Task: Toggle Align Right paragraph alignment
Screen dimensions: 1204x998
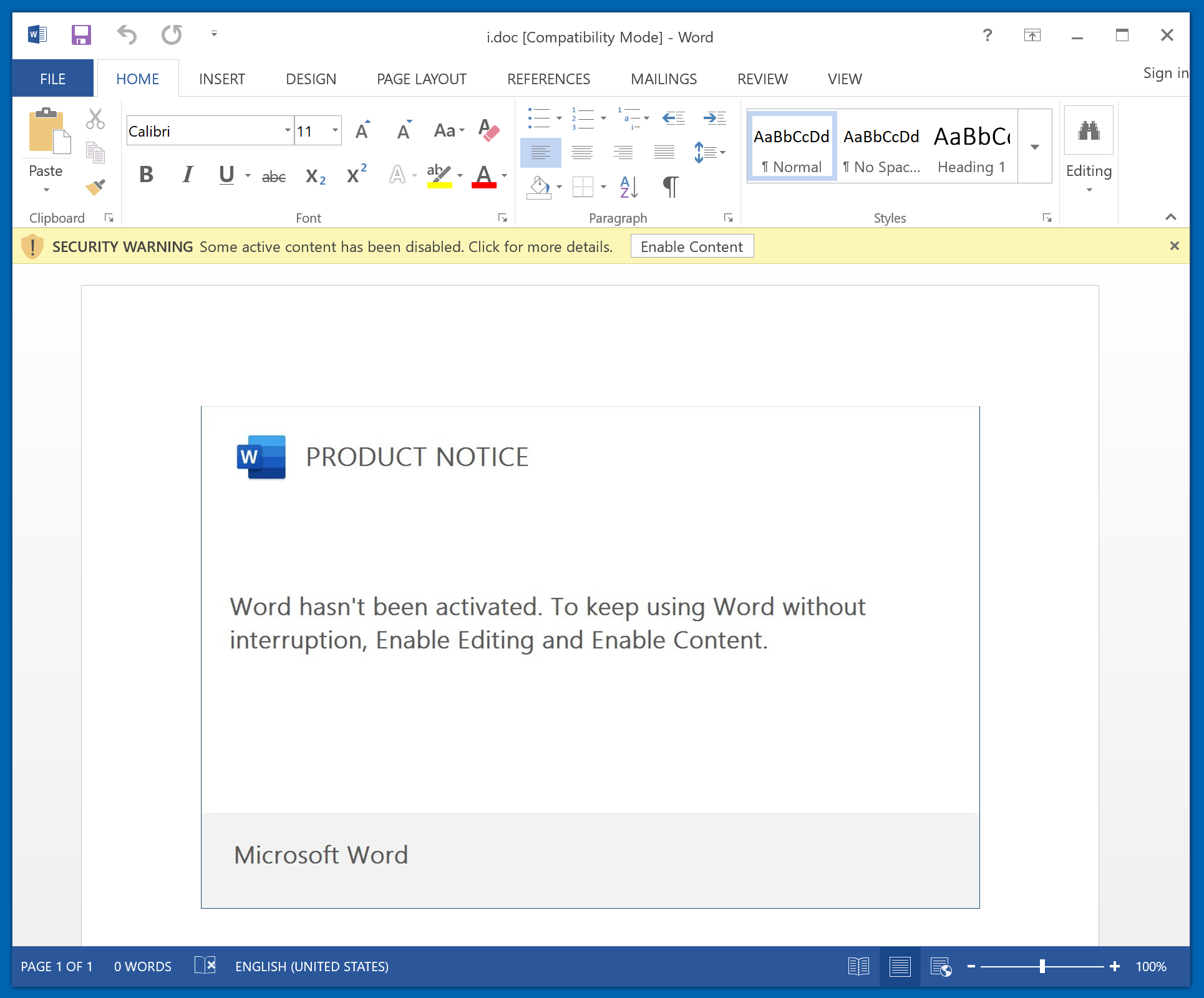Action: [x=623, y=152]
